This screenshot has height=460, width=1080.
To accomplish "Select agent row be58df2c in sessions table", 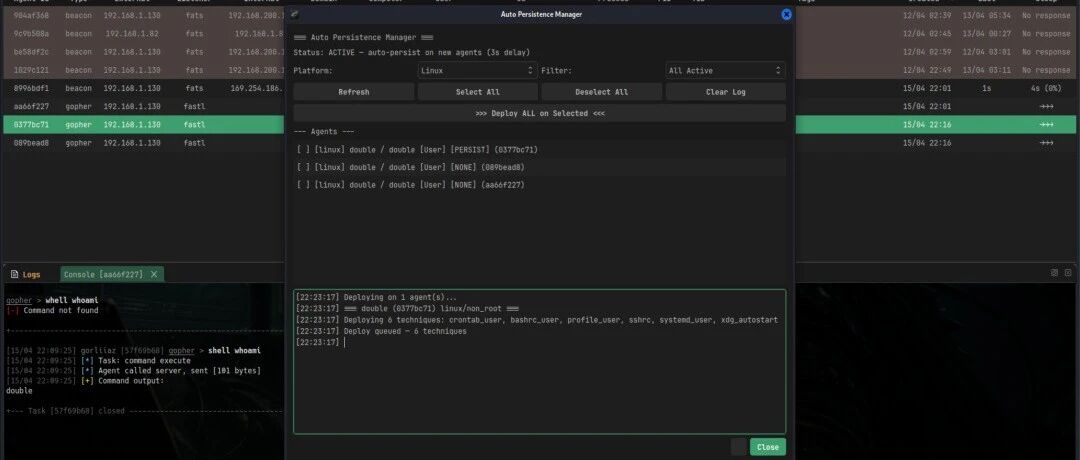I will [x=145, y=52].
